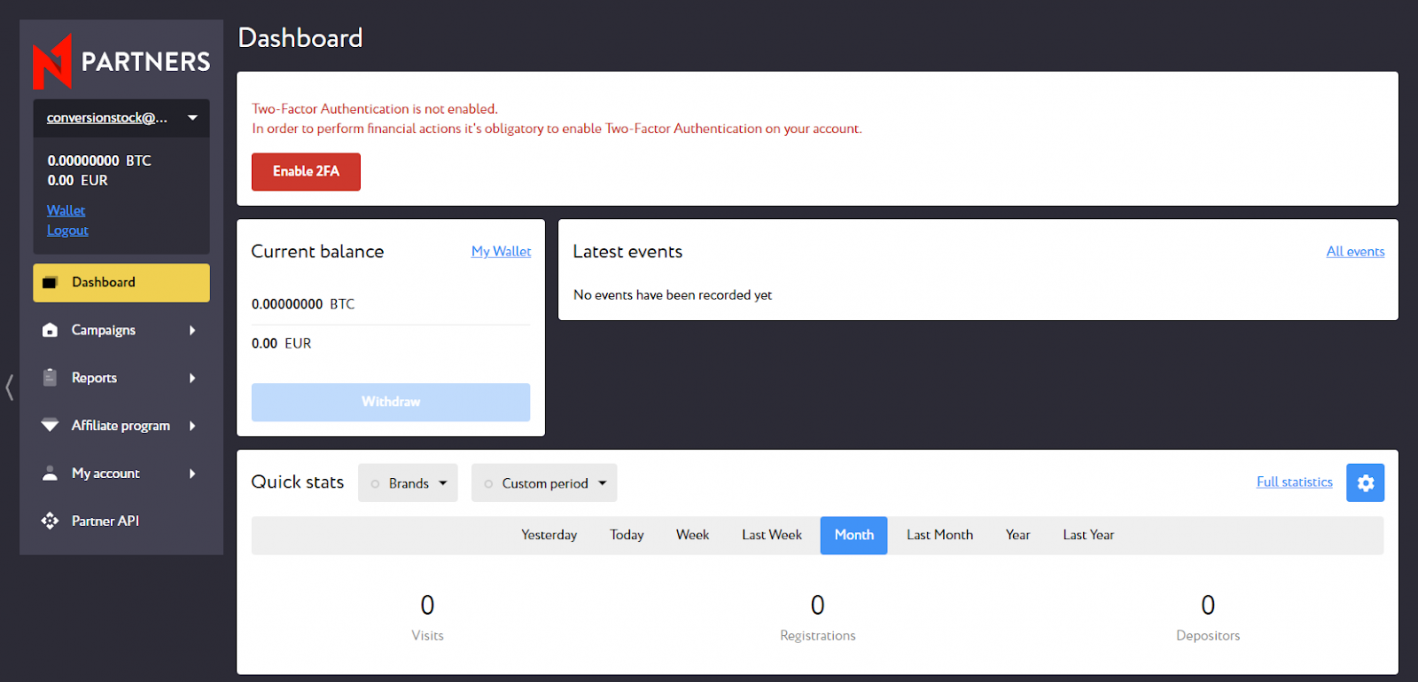Open the Full statistics link
This screenshot has width=1418, height=682.
(1294, 482)
